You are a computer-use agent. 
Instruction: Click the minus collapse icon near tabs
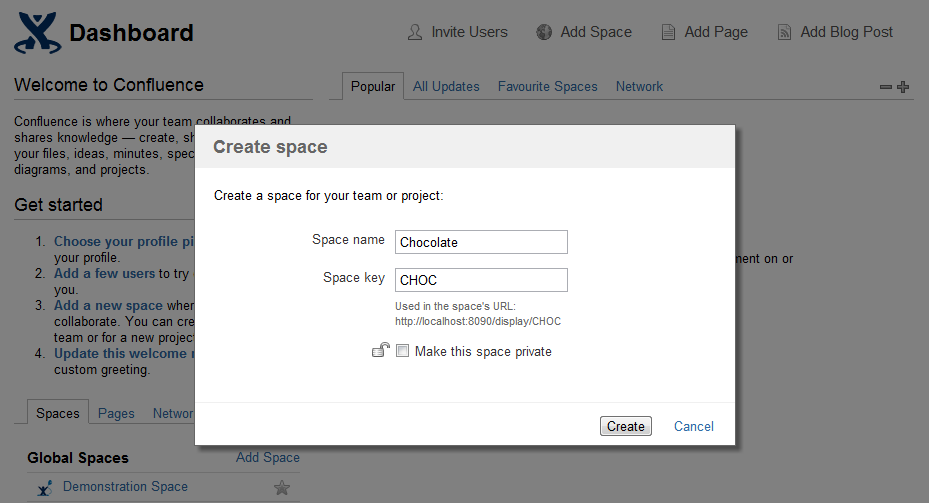pyautogui.click(x=886, y=87)
